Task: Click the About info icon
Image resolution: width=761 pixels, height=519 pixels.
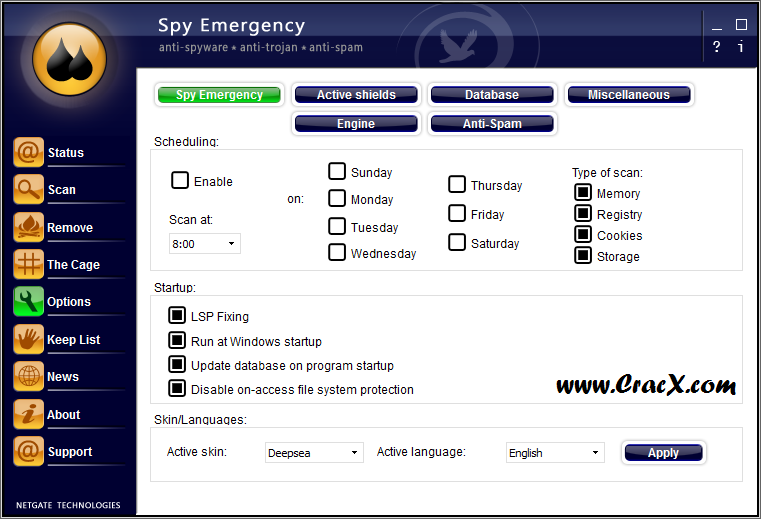Action: tap(29, 414)
